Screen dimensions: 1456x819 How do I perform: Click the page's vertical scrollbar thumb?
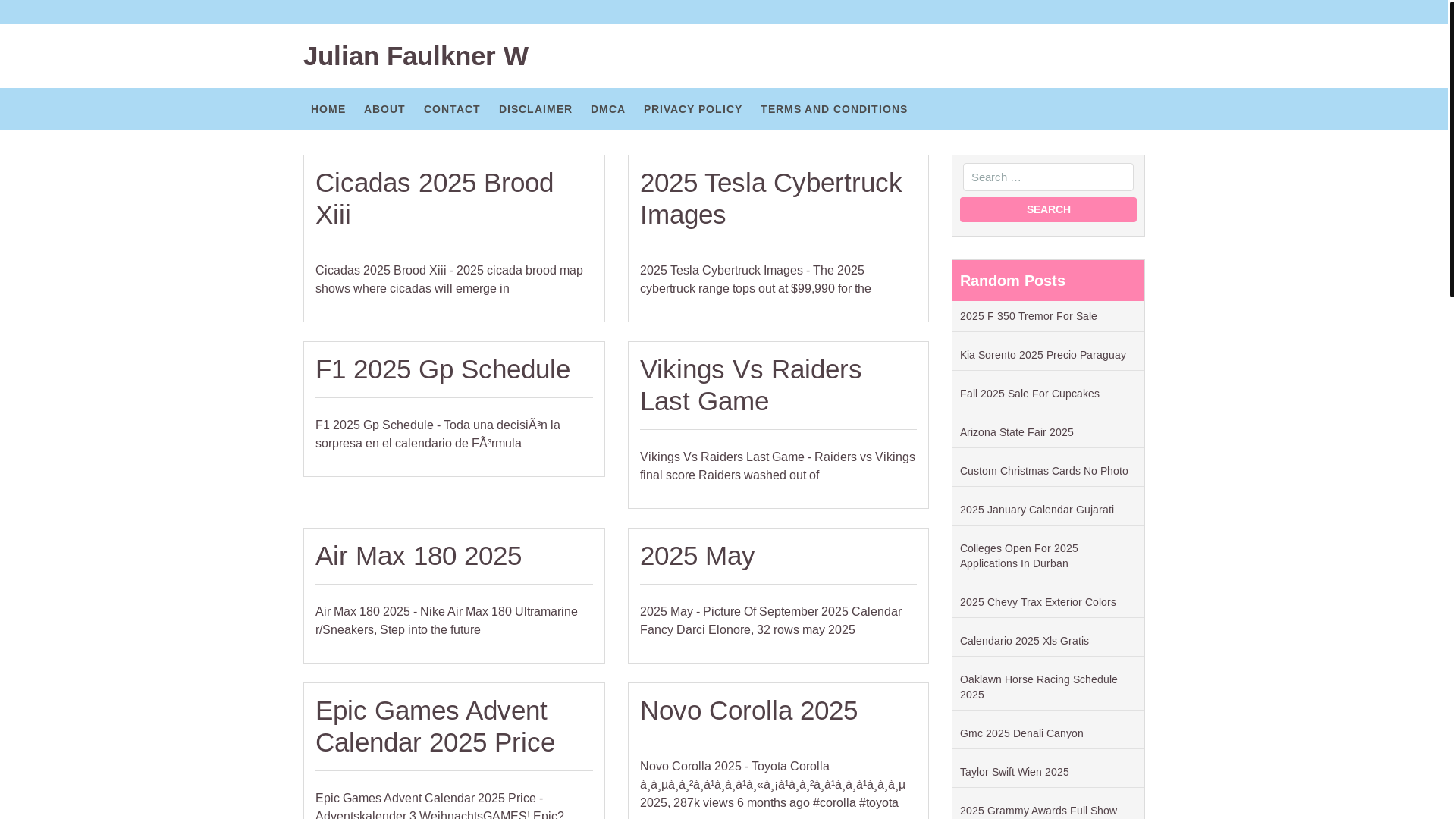click(1451, 148)
